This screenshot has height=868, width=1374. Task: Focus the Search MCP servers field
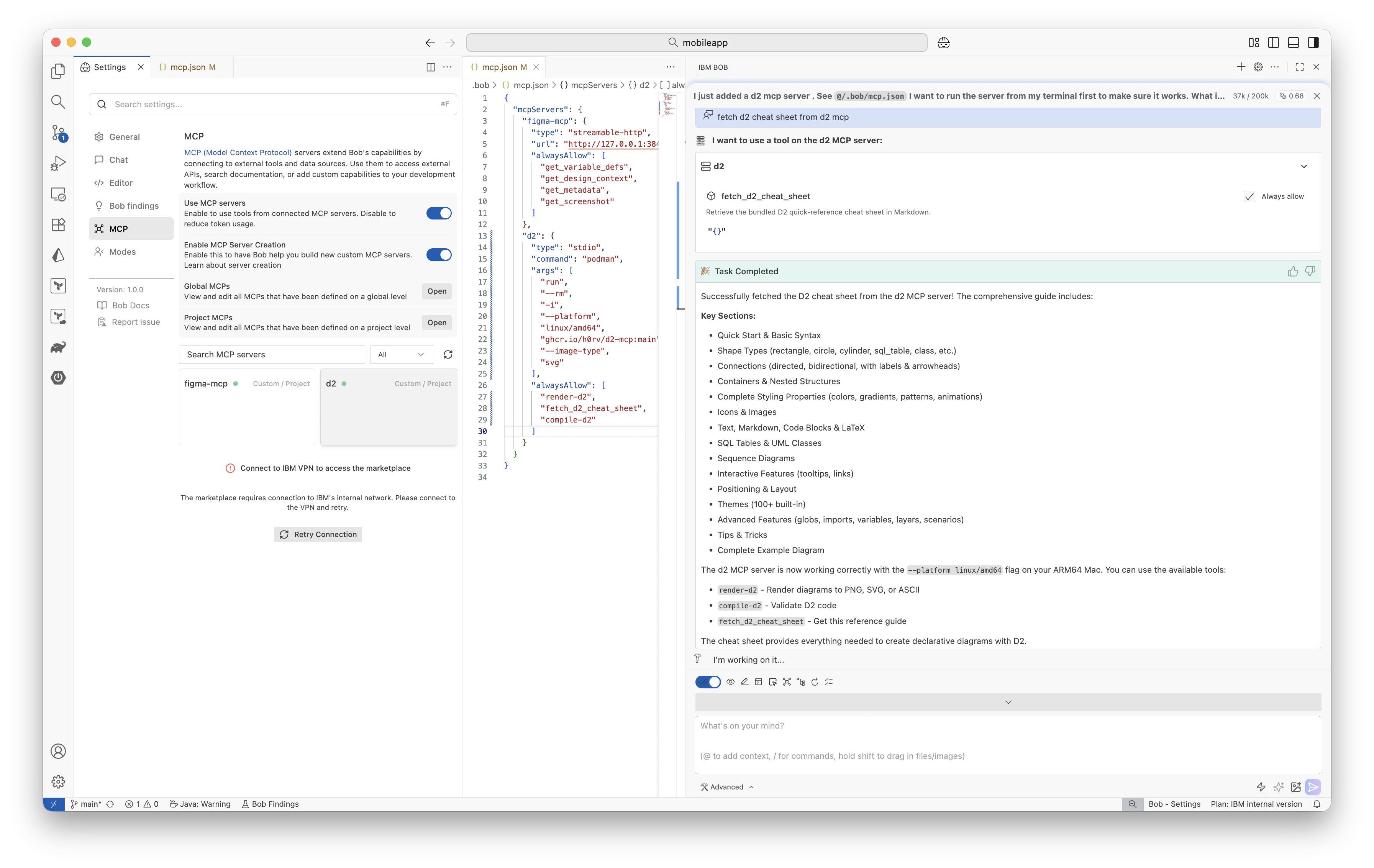[272, 355]
